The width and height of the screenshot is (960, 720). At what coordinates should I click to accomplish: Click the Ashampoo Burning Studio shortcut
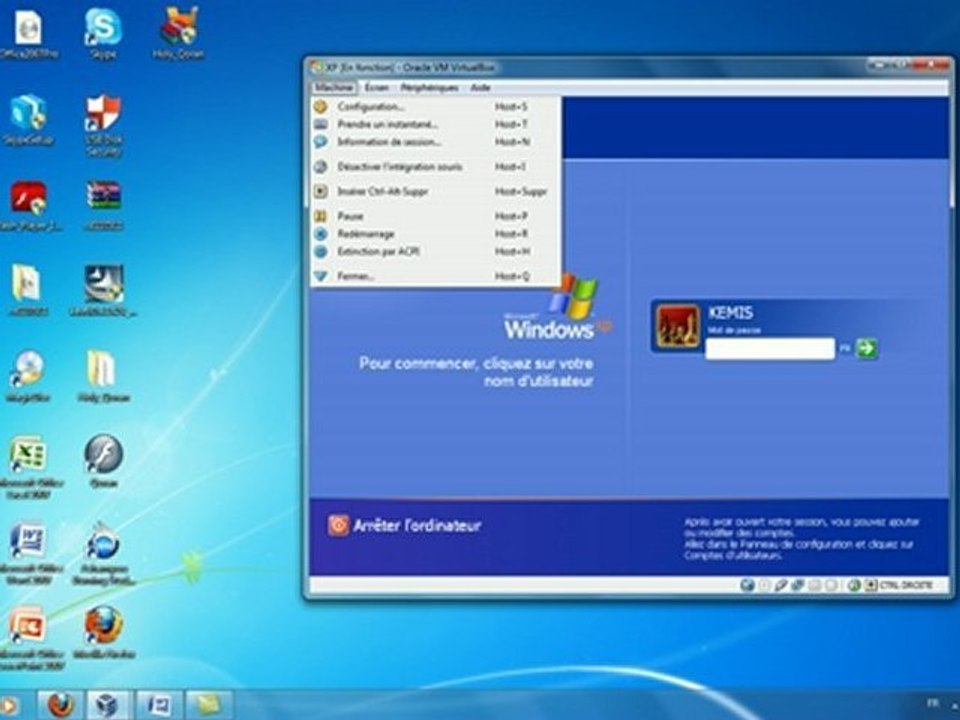(103, 552)
